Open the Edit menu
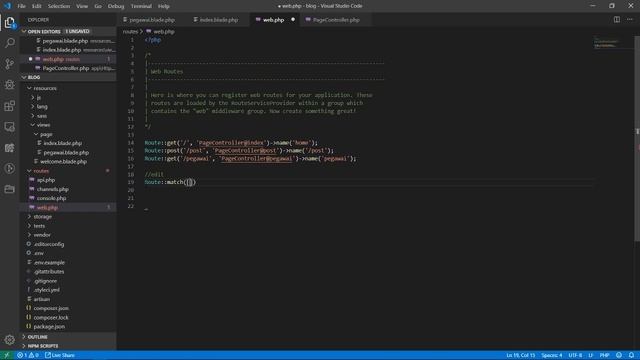Viewport: 640px width, 360px height. point(37,6)
